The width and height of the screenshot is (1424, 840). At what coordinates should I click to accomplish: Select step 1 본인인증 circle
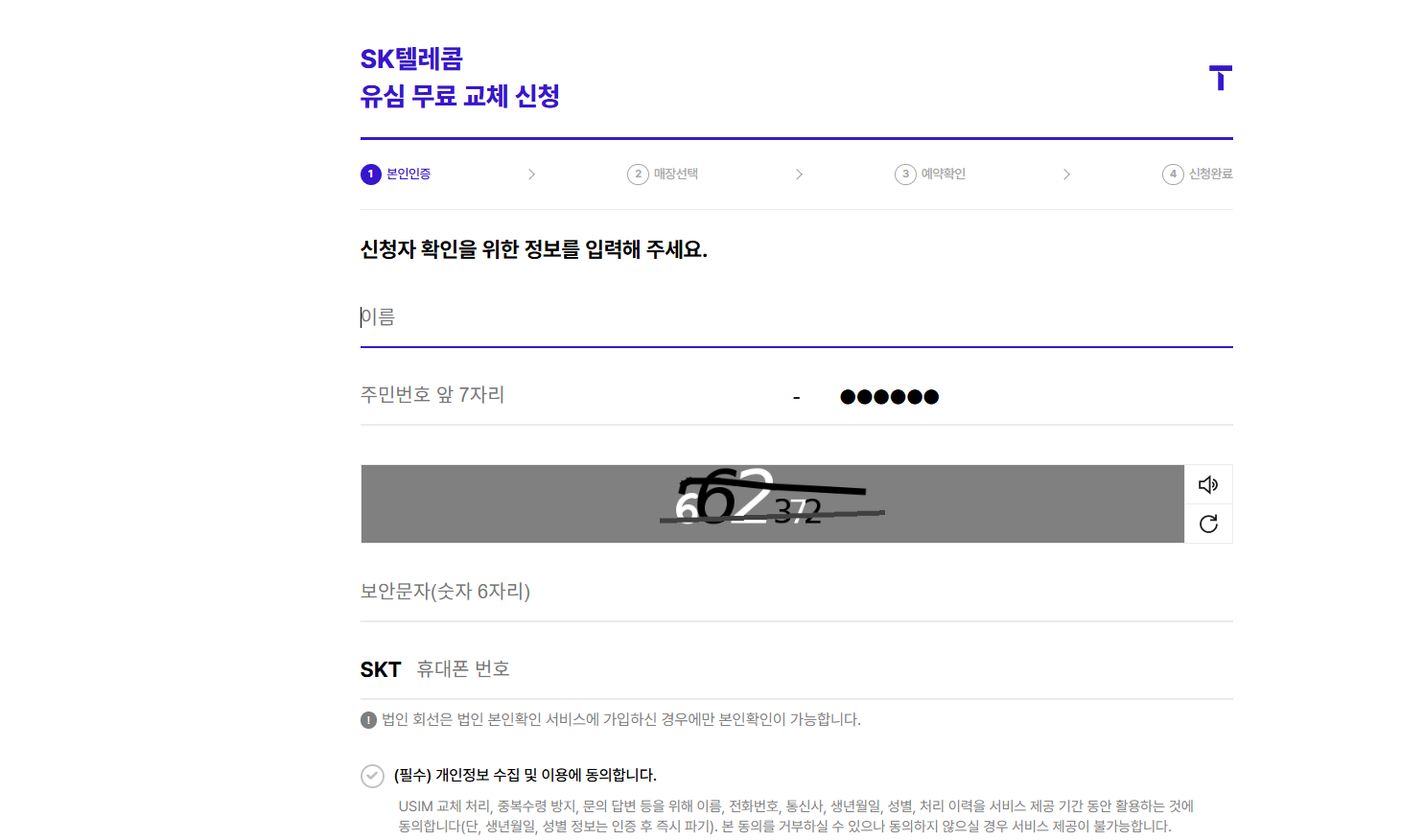click(x=371, y=174)
